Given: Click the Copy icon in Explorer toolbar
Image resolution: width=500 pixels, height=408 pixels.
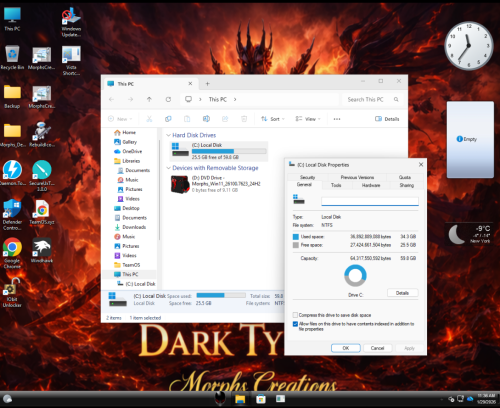Looking at the screenshot, I should pyautogui.click(x=168, y=119).
